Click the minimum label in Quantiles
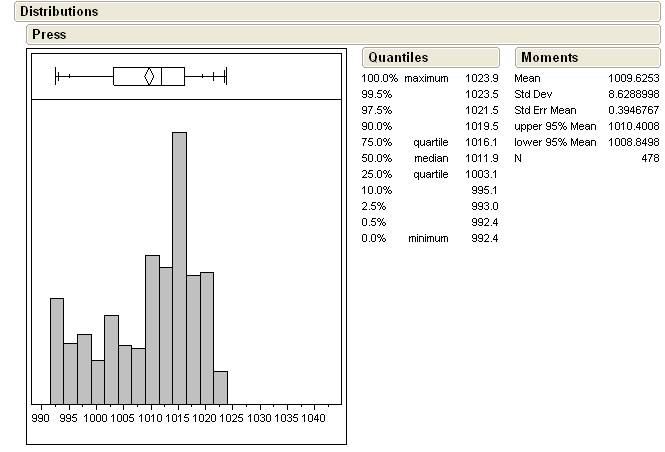Viewport: 665px width, 452px height. pos(428,238)
